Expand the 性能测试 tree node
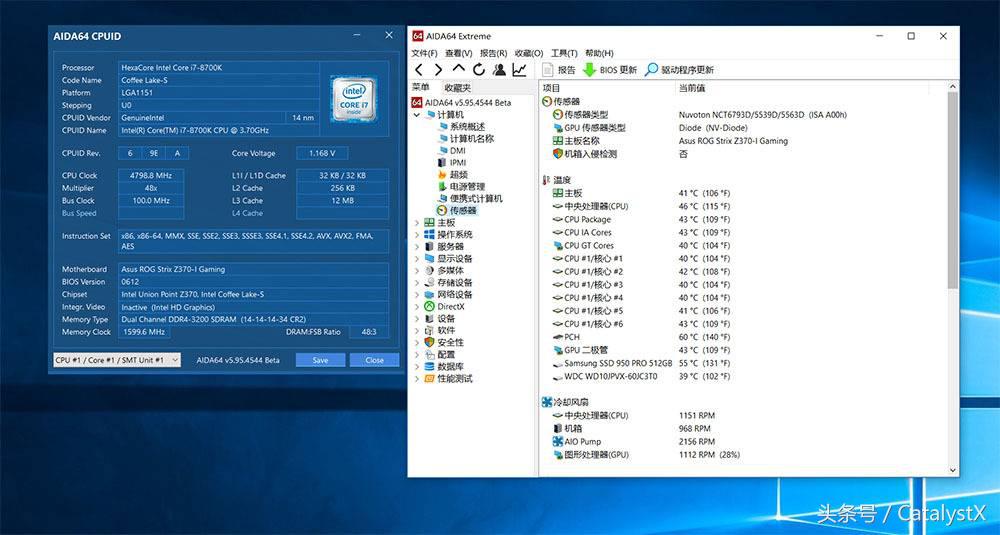This screenshot has width=1000, height=535. coord(417,379)
